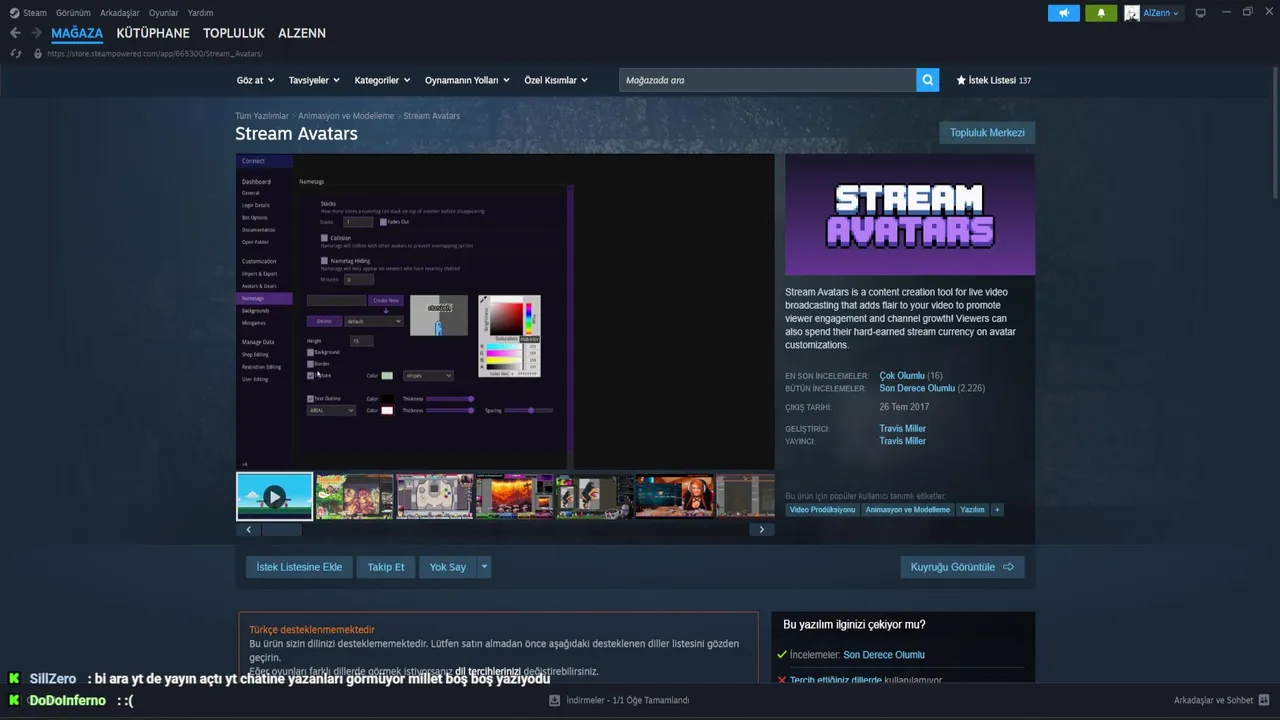Click the Steam logo in the menu bar
This screenshot has height=720, width=1280.
point(14,13)
